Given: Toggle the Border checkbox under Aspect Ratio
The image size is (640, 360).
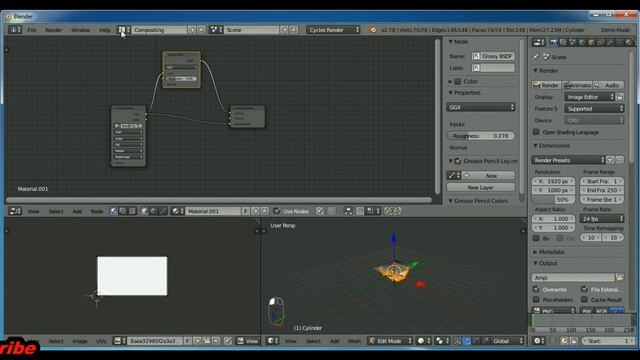Looking at the screenshot, I should tap(536, 238).
